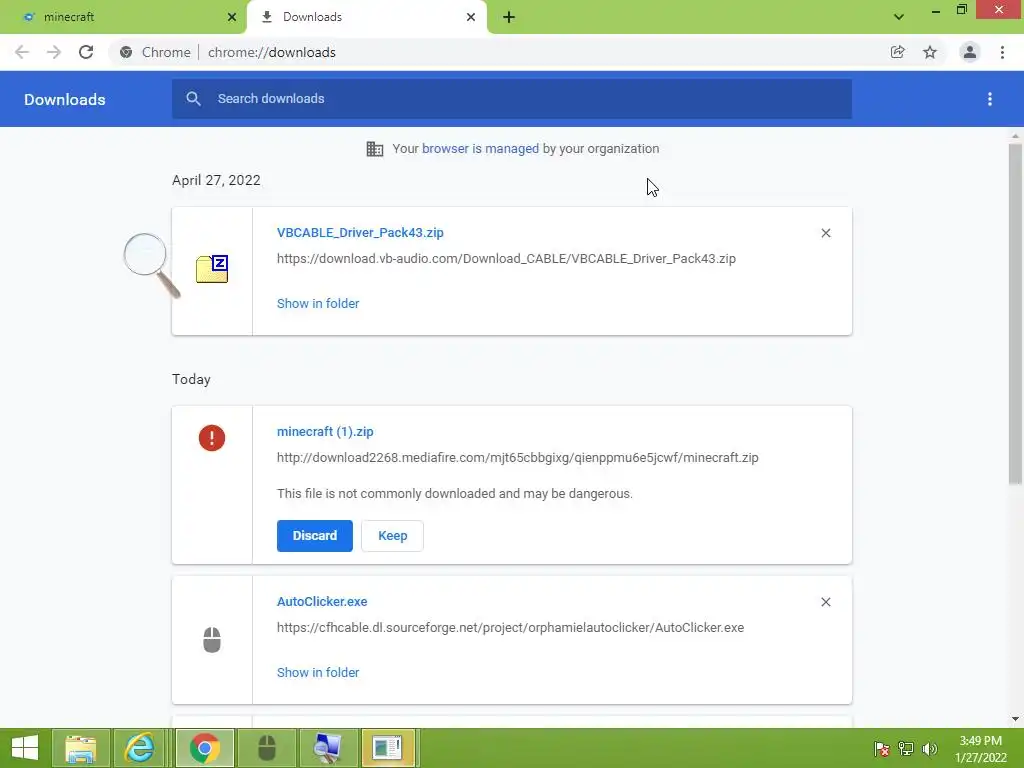
Task: Remove AutoClicker.exe from list
Action: click(826, 602)
